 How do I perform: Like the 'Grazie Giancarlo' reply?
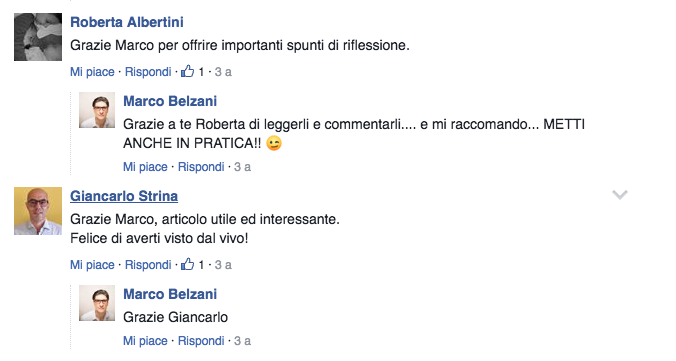(x=145, y=341)
